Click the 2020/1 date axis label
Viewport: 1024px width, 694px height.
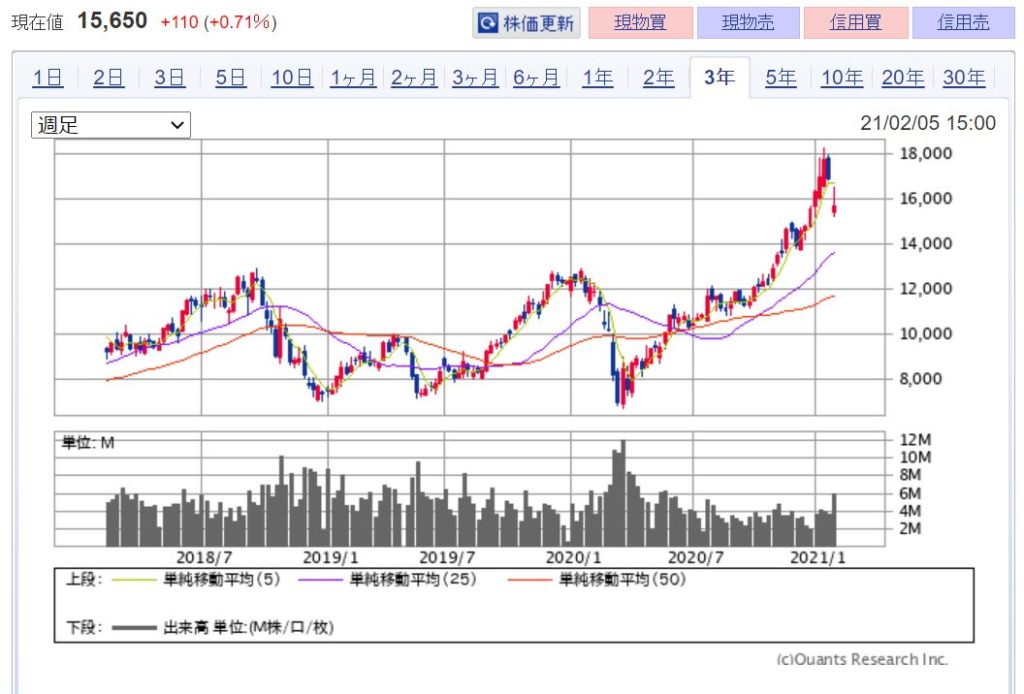[x=573, y=558]
